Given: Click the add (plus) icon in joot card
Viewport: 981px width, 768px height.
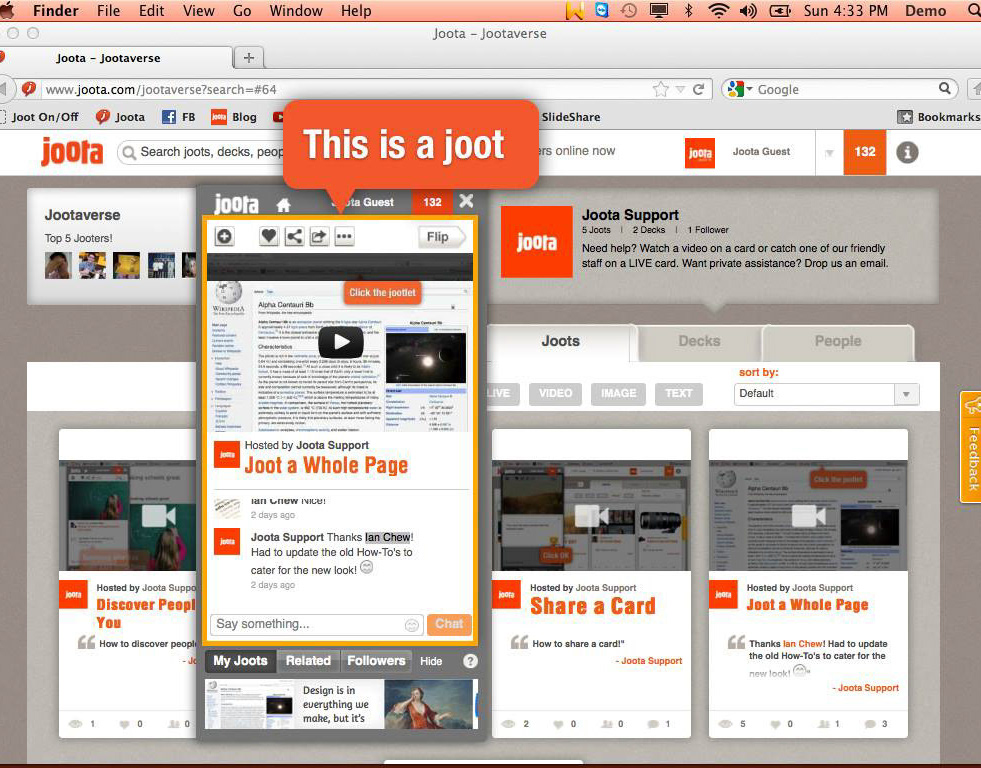Looking at the screenshot, I should 224,236.
